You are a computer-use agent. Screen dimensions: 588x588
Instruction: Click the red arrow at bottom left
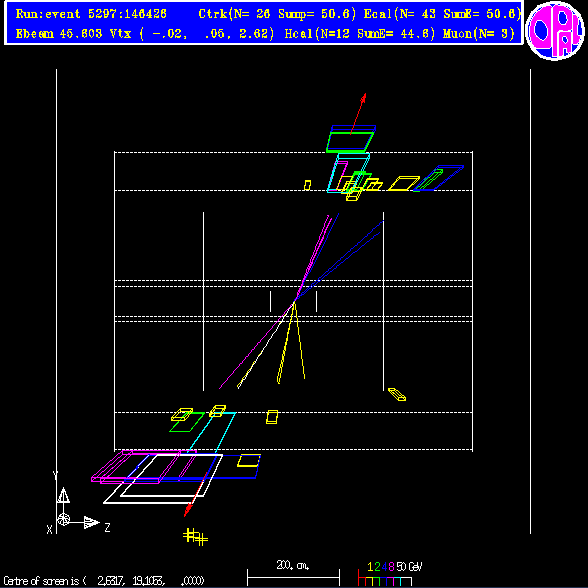[x=195, y=494]
